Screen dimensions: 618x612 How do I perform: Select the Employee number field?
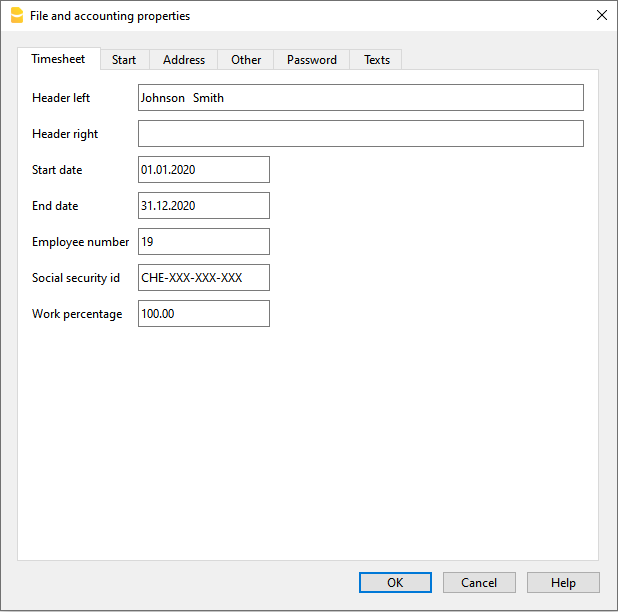pos(204,242)
